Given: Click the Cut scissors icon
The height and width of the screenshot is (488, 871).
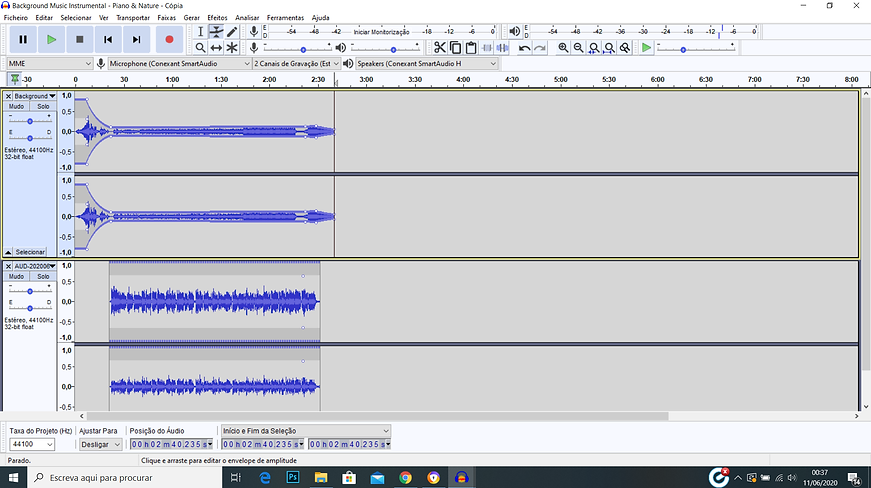Looking at the screenshot, I should tap(439, 48).
